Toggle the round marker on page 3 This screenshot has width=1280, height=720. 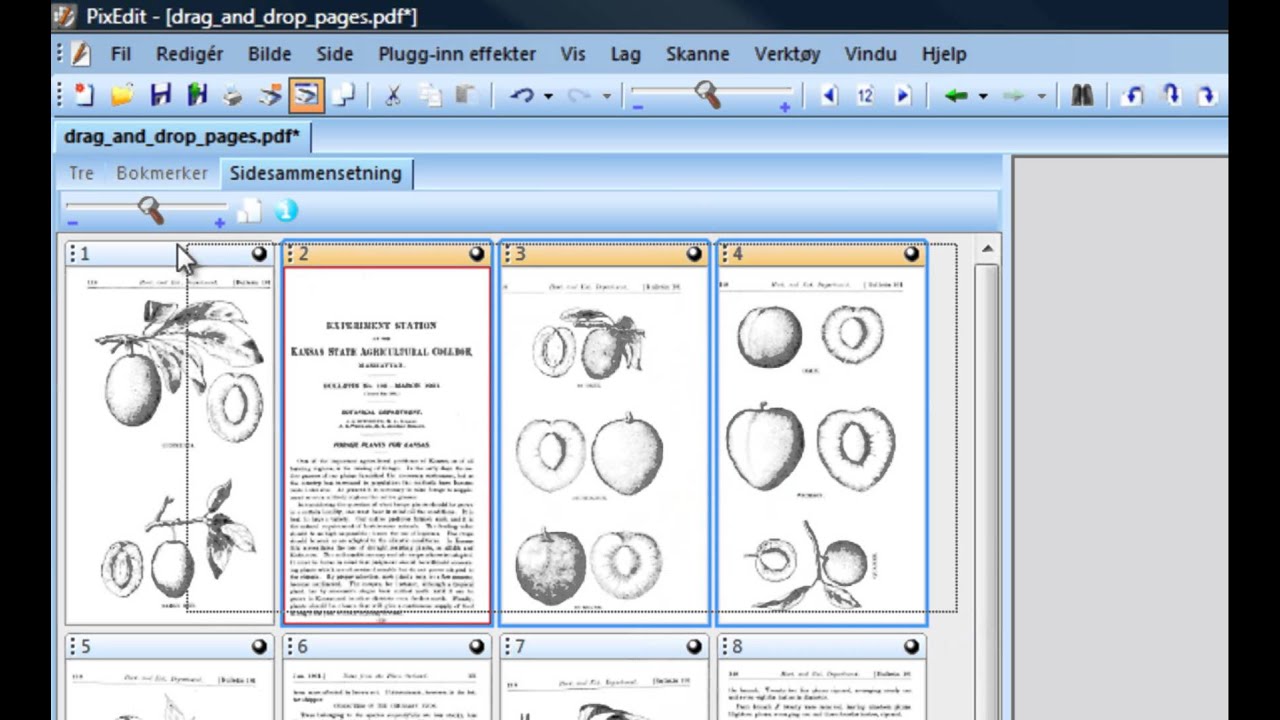tap(695, 254)
